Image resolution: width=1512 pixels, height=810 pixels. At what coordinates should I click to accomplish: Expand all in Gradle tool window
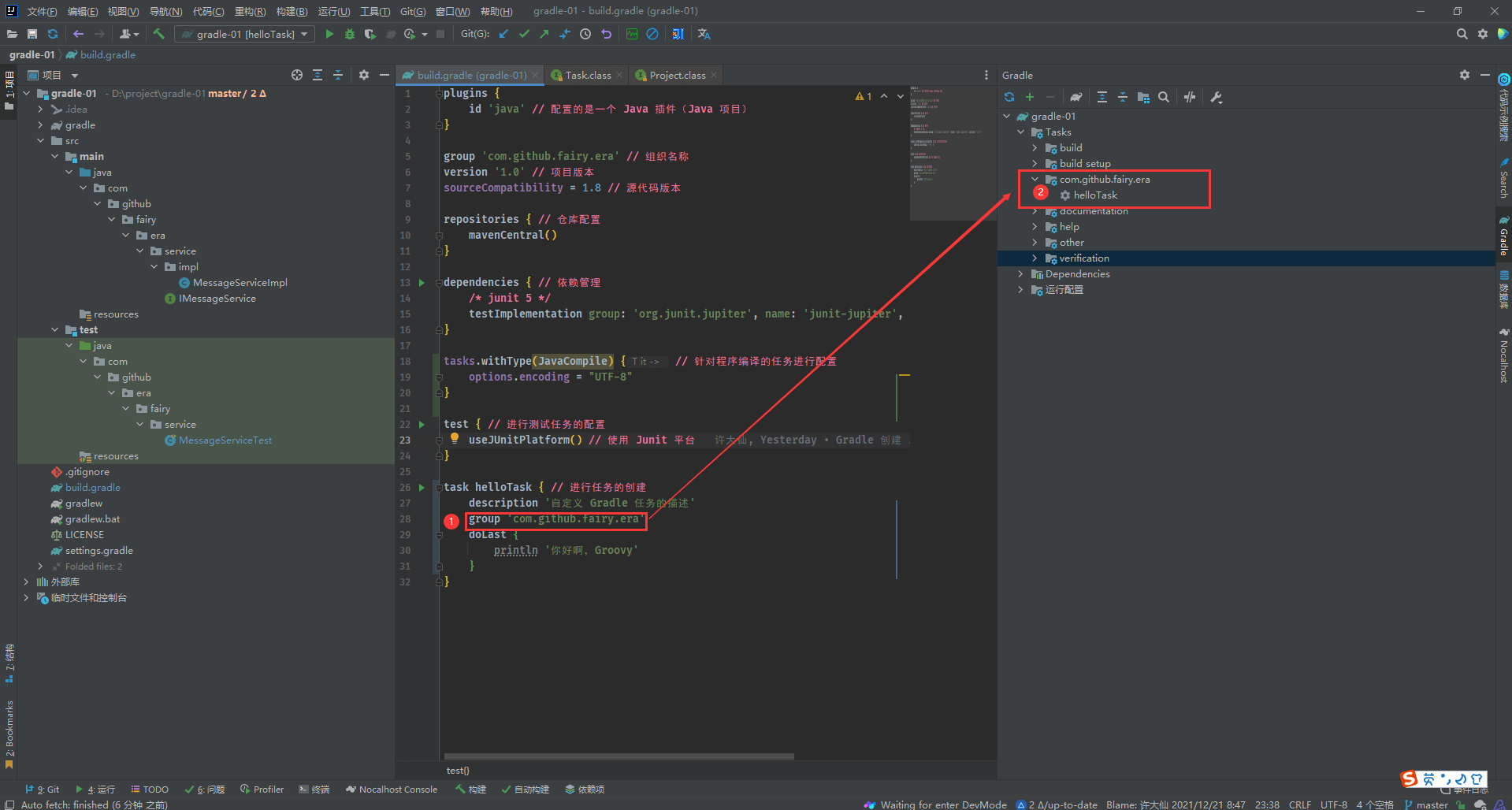click(x=1102, y=97)
